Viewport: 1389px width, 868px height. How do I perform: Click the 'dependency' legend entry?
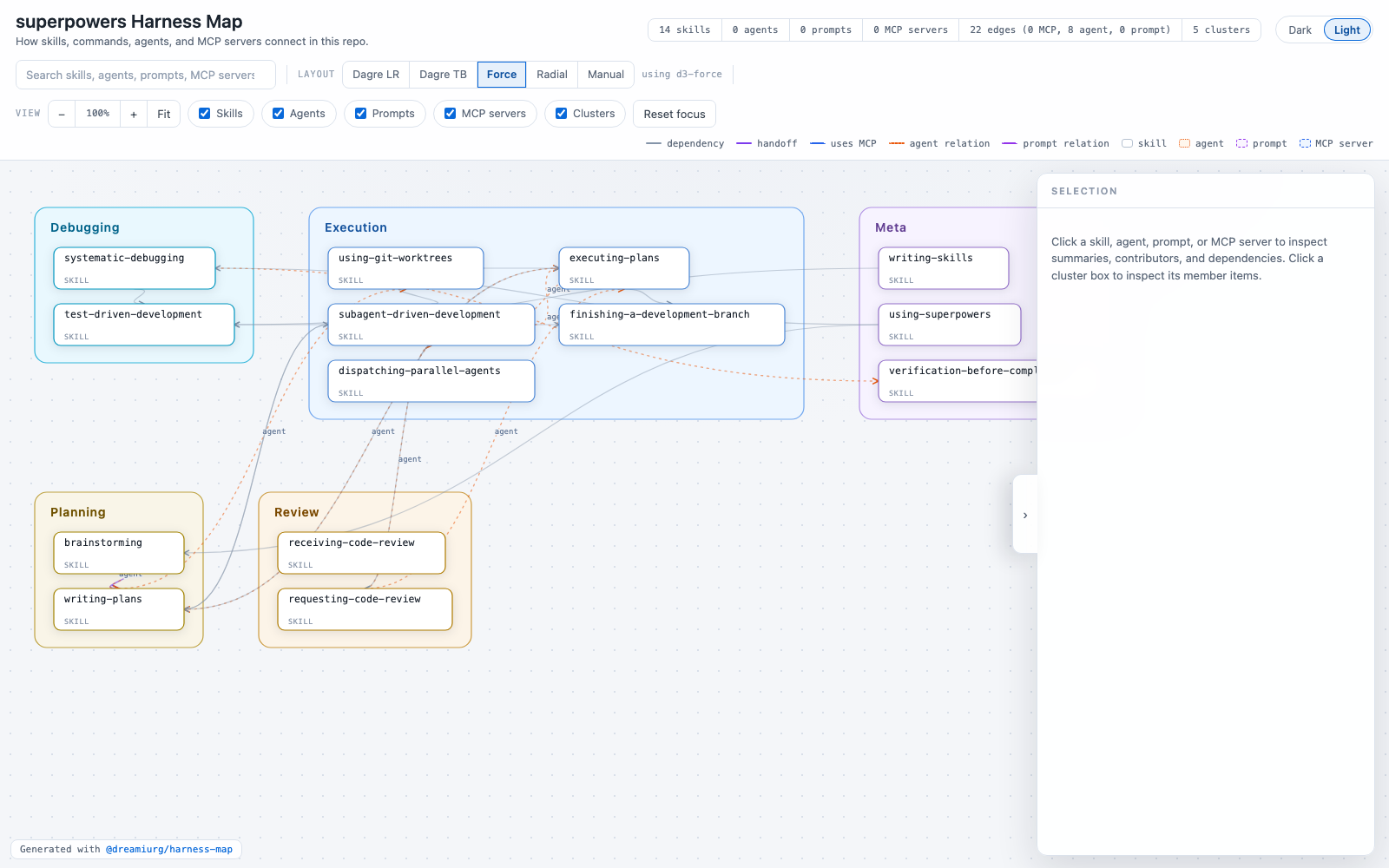pyautogui.click(x=685, y=143)
